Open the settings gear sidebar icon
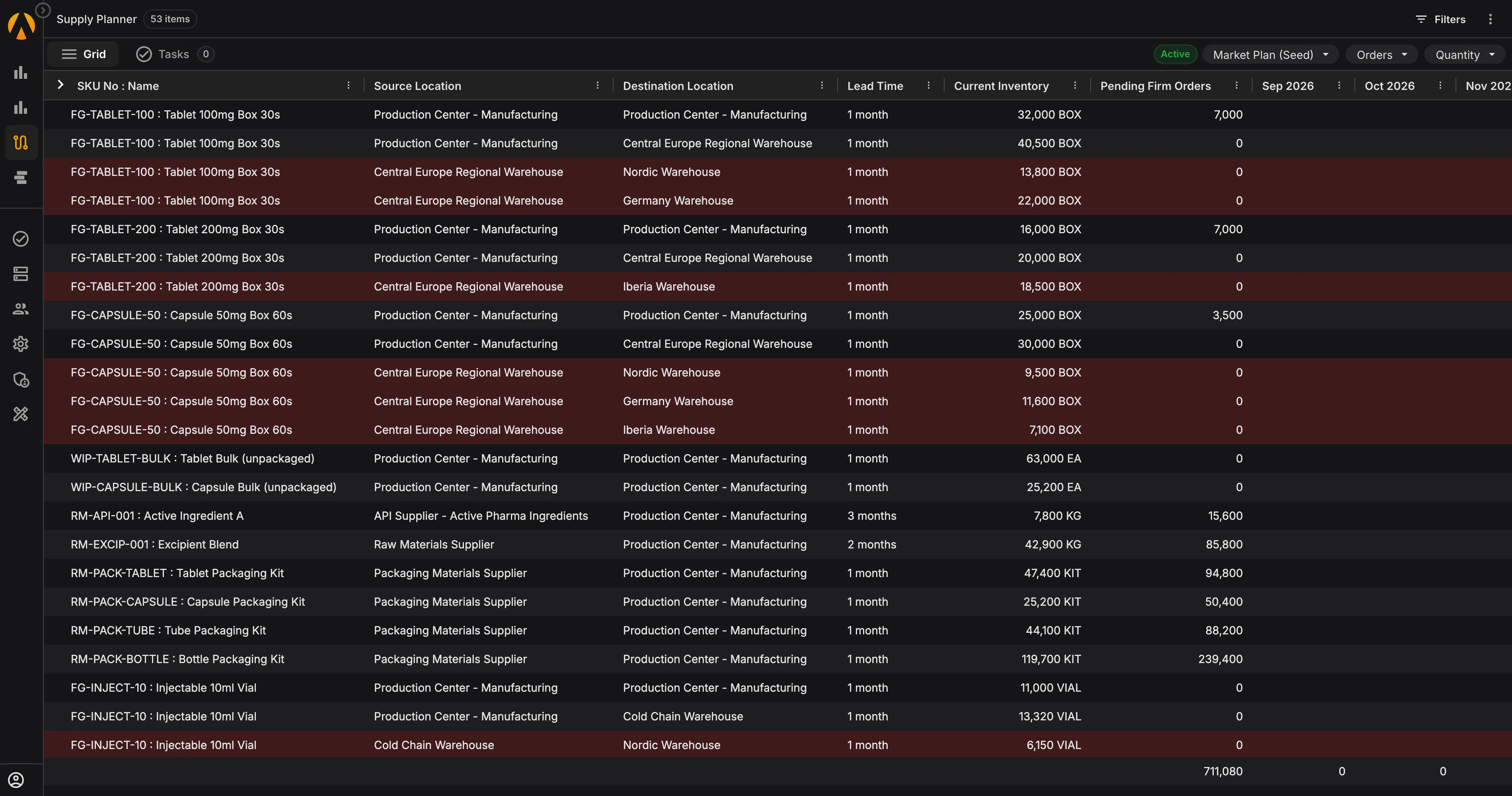The height and width of the screenshot is (796, 1512). tap(21, 344)
